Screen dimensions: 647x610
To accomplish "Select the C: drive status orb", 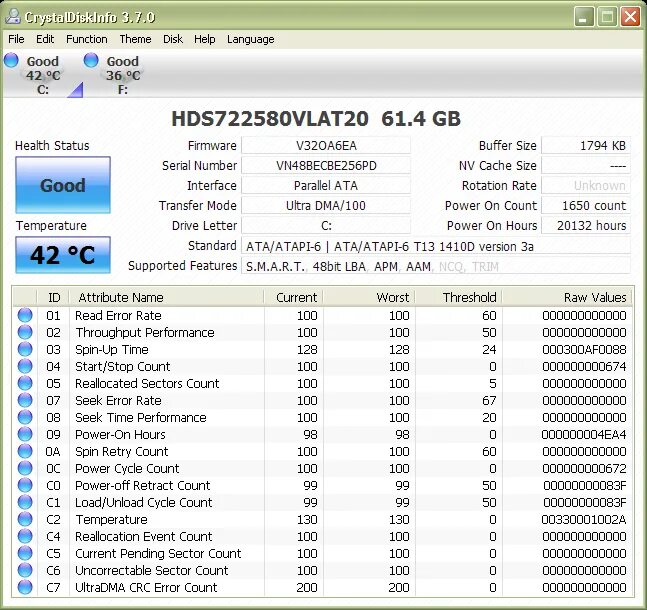I will pyautogui.click(x=12, y=60).
